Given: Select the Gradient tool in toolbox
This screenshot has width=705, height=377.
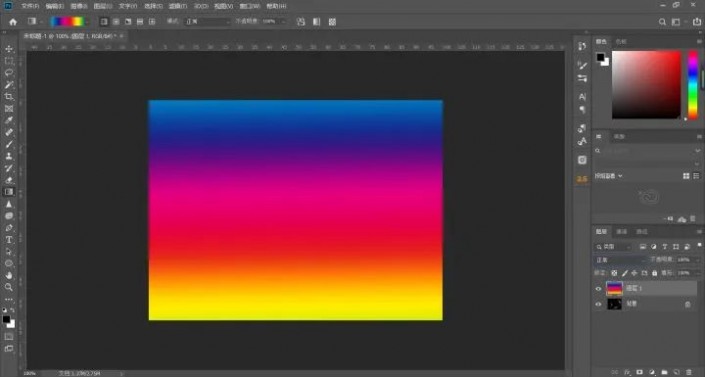Looking at the screenshot, I should 9,192.
